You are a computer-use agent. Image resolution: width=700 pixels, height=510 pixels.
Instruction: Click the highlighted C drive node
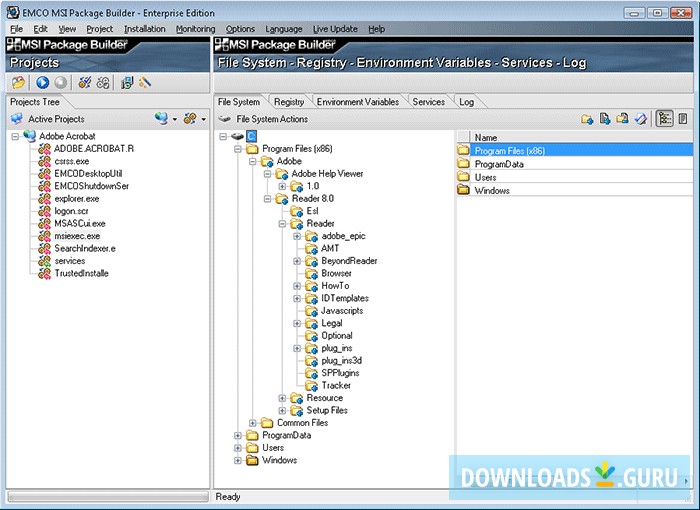point(251,136)
